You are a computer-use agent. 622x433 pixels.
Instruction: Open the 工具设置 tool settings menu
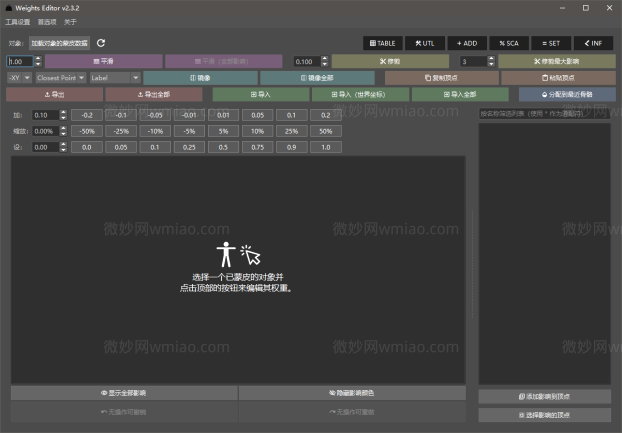[17, 22]
